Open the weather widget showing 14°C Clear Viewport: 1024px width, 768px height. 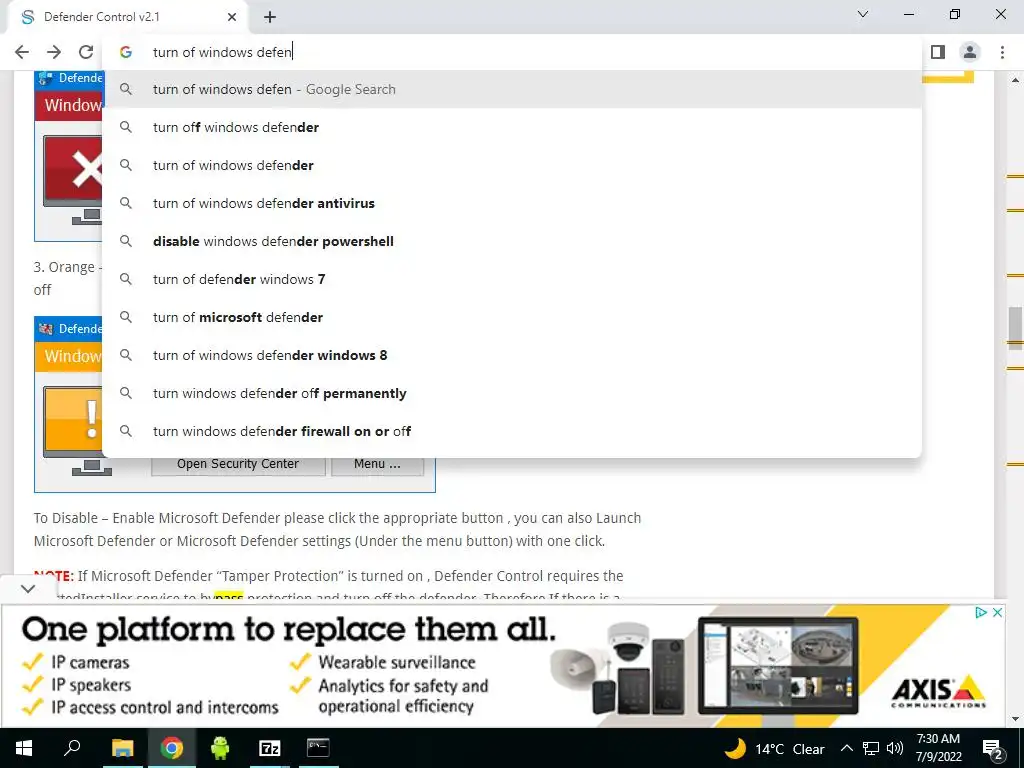(775, 748)
